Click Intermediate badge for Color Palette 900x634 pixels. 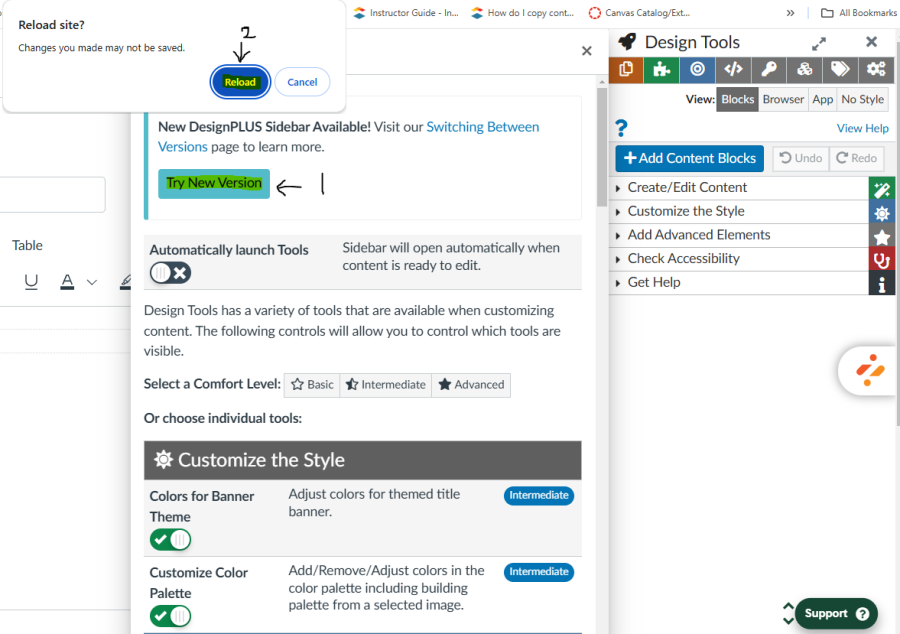(539, 572)
